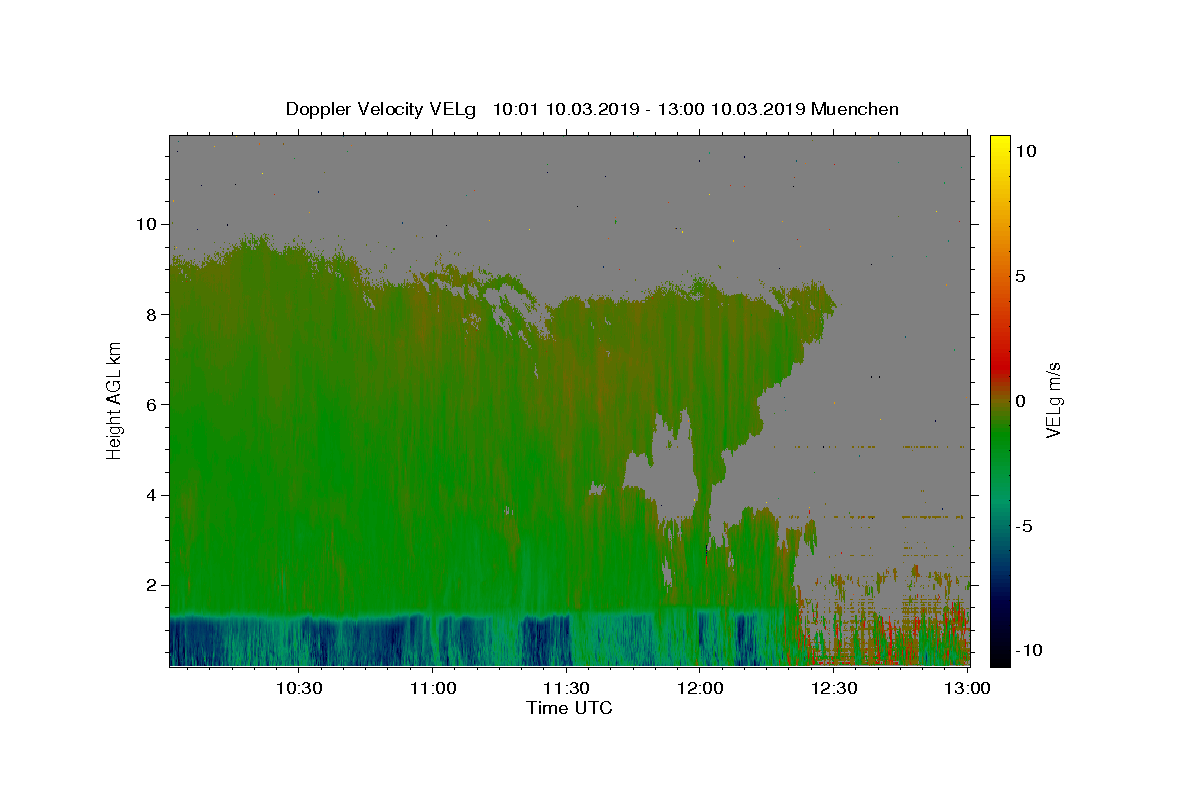Click the start time '10:01 10.03.2019' in title
Image resolution: width=1200 pixels, height=800 pixels.
coord(564,109)
